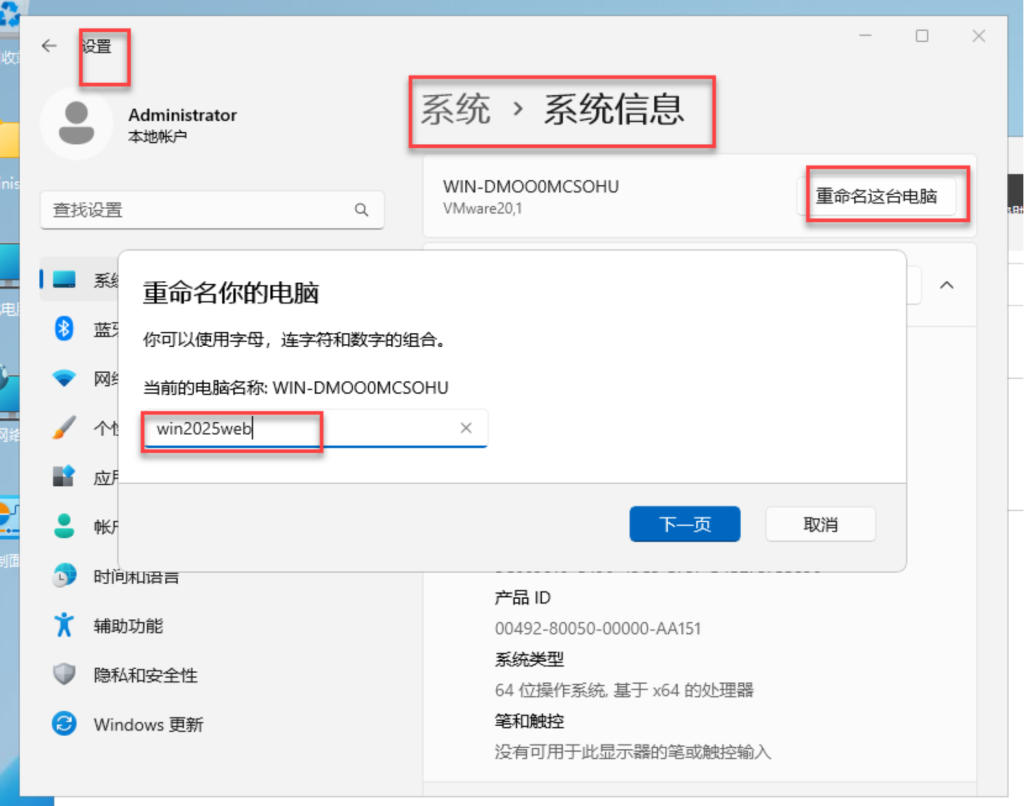
Task: Select the Apps icon in sidebar
Action: (x=64, y=477)
